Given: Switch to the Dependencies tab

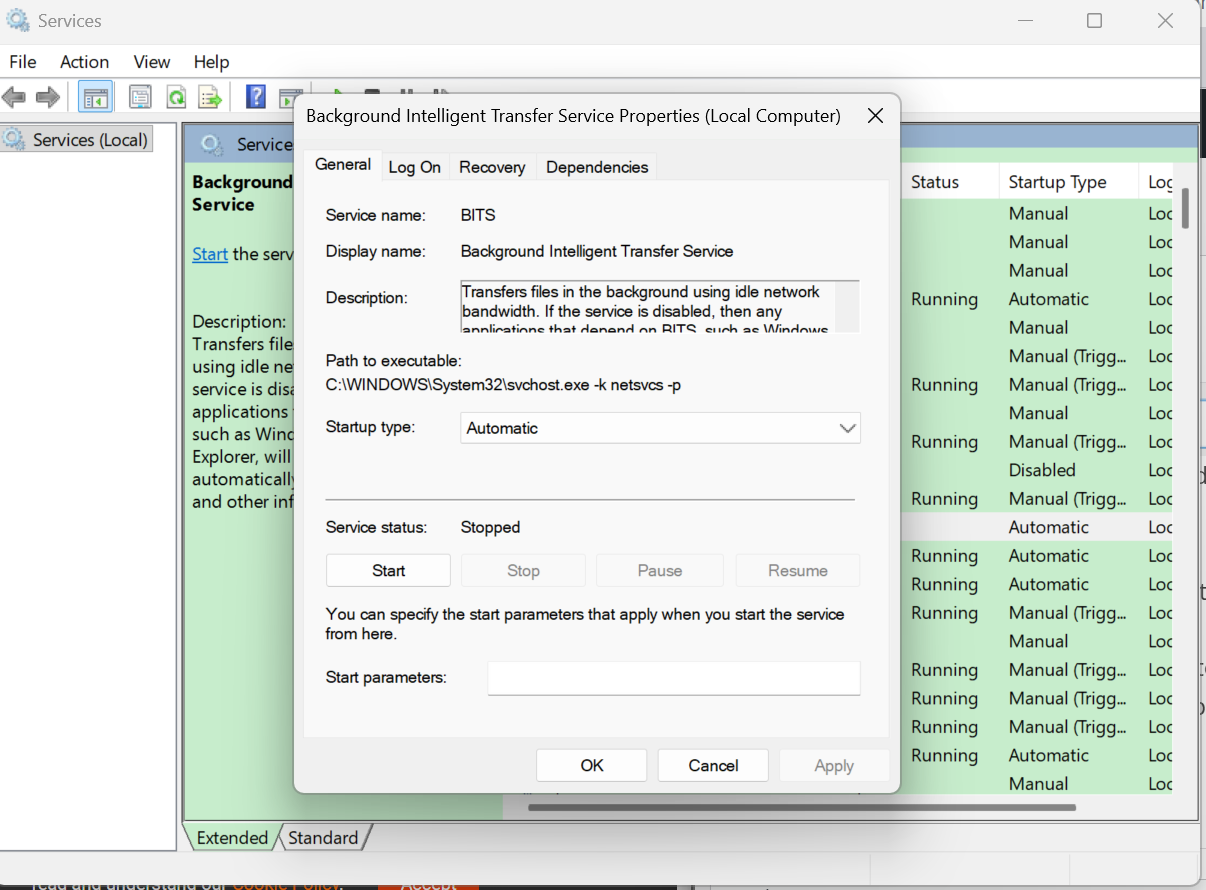Looking at the screenshot, I should 596,167.
